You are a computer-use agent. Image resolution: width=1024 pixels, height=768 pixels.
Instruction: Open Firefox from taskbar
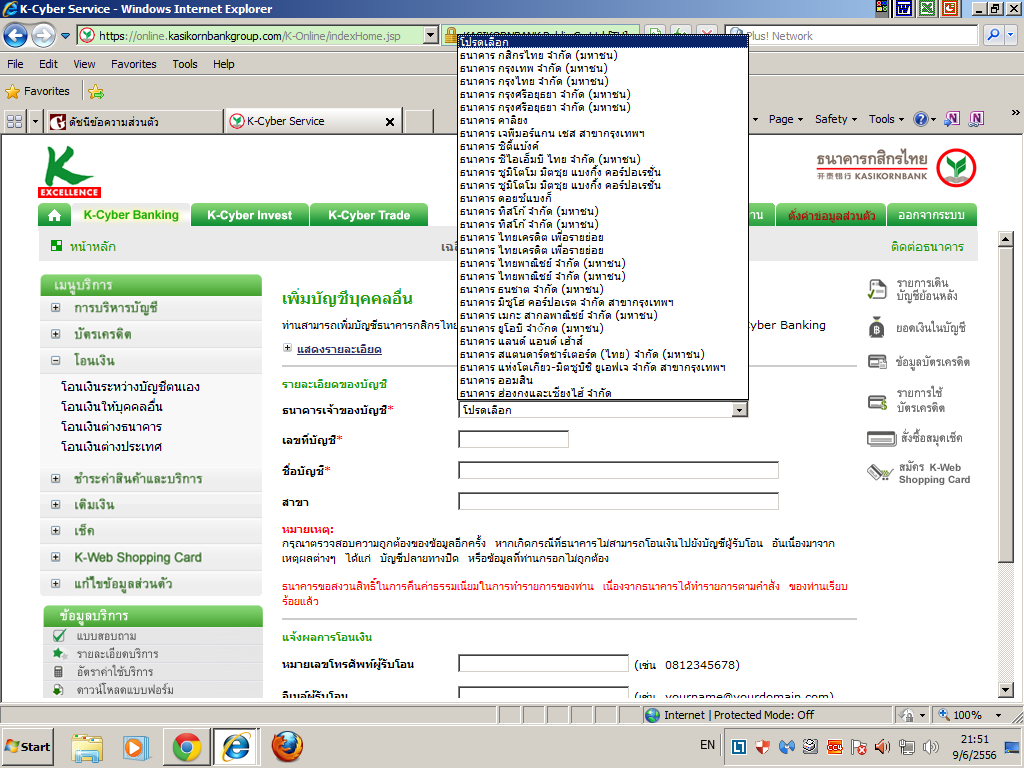pos(287,746)
